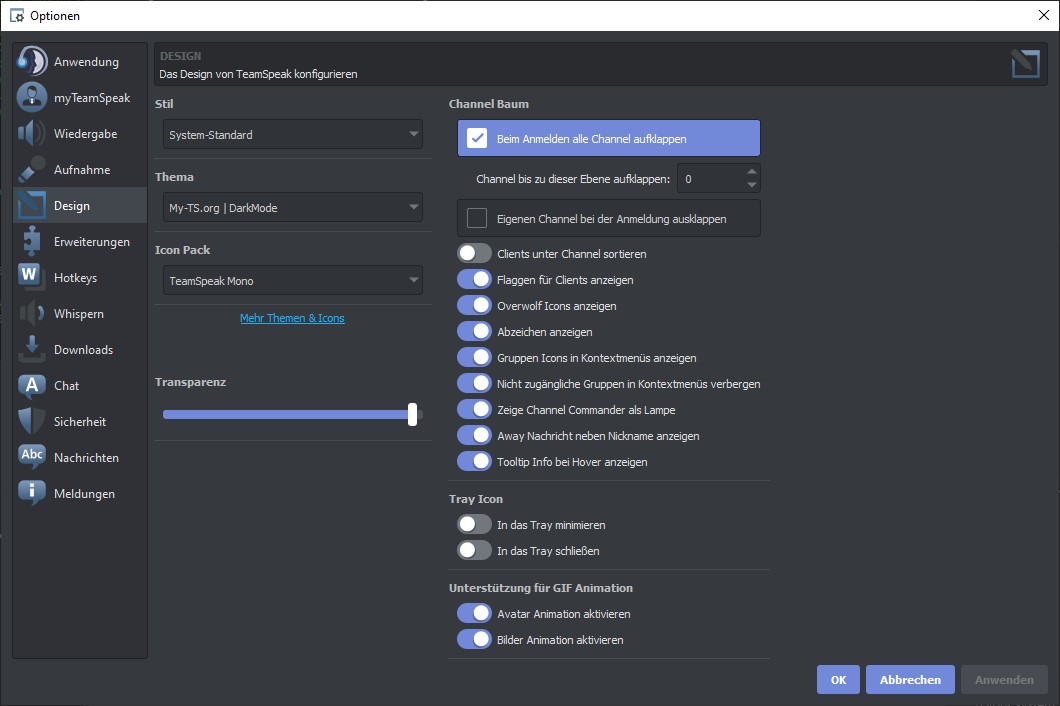Toggle Abzeichen anzeigen switch
Image resolution: width=1060 pixels, height=706 pixels.
475,331
